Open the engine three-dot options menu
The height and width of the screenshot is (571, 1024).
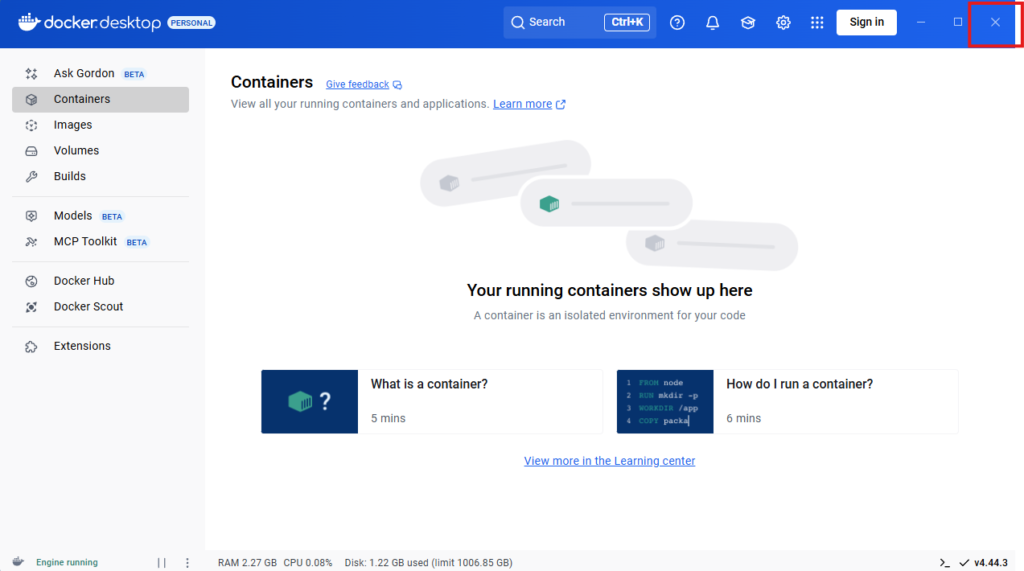[187, 563]
